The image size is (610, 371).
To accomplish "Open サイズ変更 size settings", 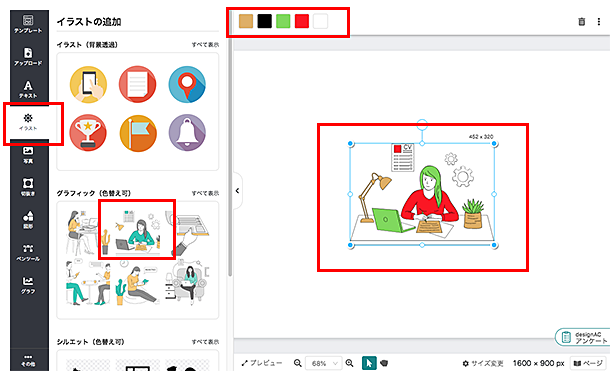I will pos(483,363).
